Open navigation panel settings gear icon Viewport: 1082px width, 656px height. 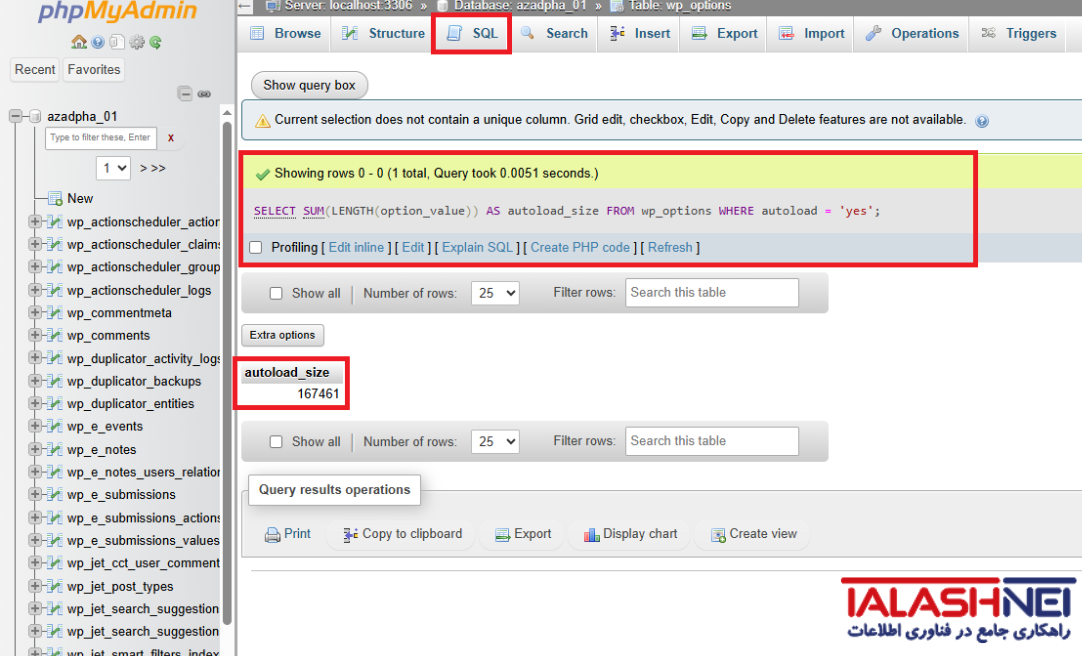tap(137, 42)
